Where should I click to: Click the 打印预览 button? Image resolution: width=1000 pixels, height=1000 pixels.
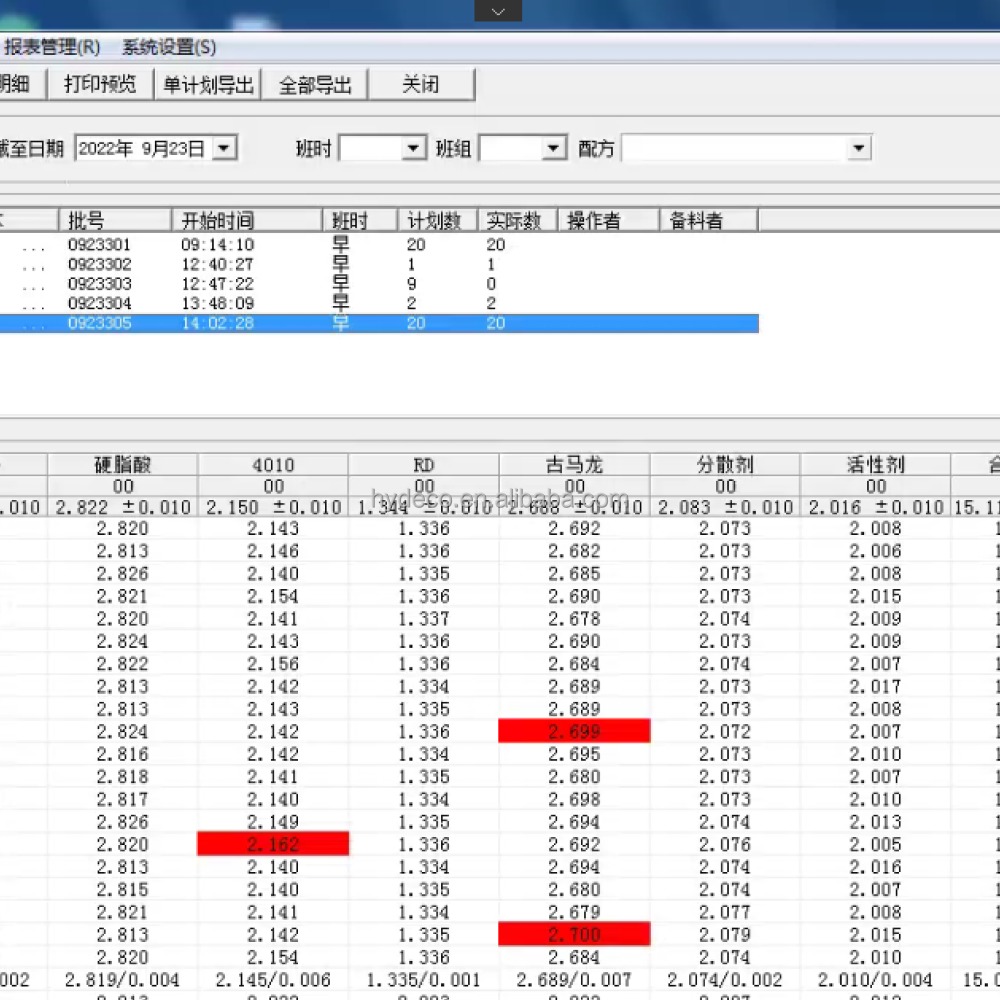[x=100, y=85]
